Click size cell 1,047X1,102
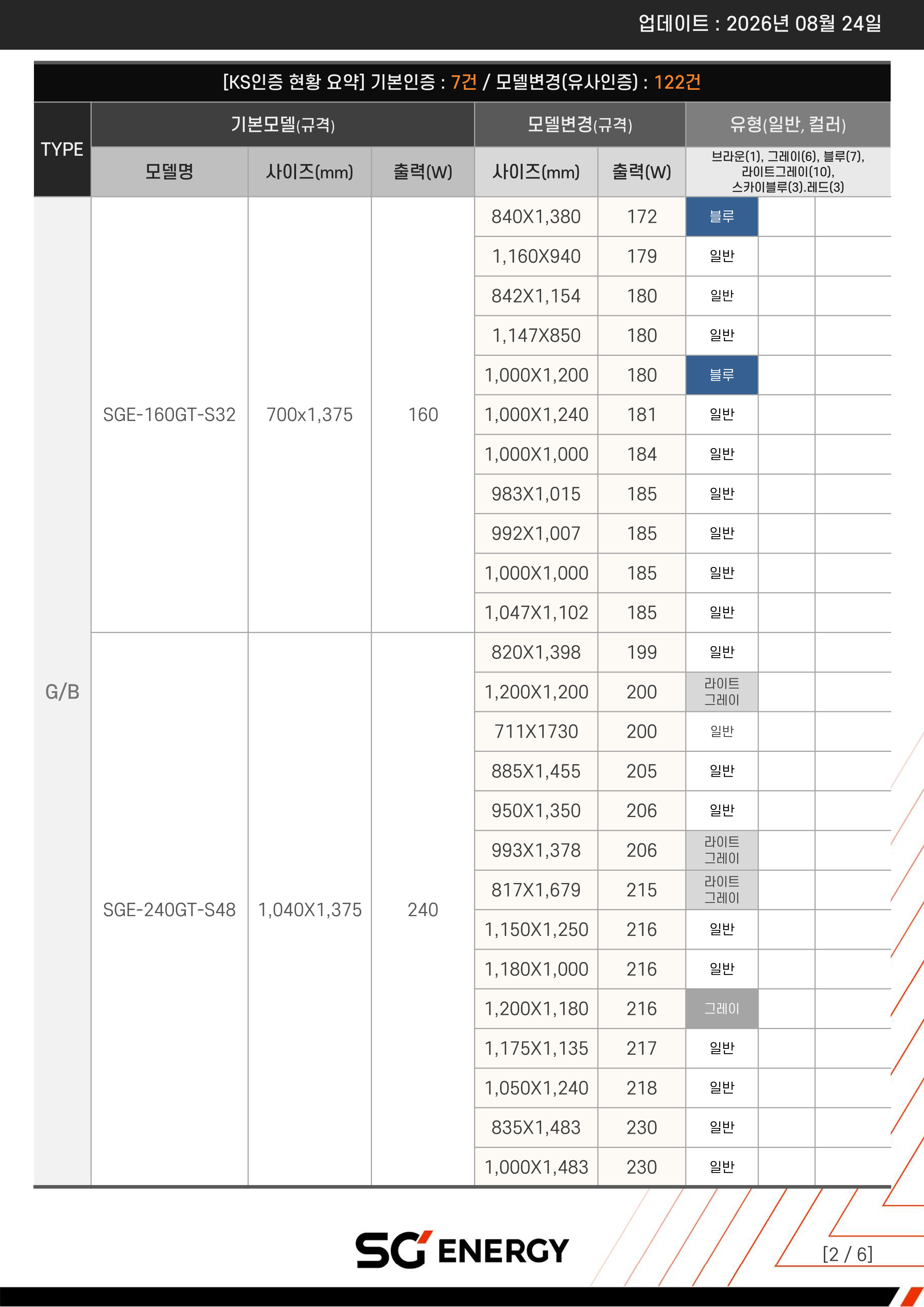Image resolution: width=924 pixels, height=1307 pixels. pos(536,613)
